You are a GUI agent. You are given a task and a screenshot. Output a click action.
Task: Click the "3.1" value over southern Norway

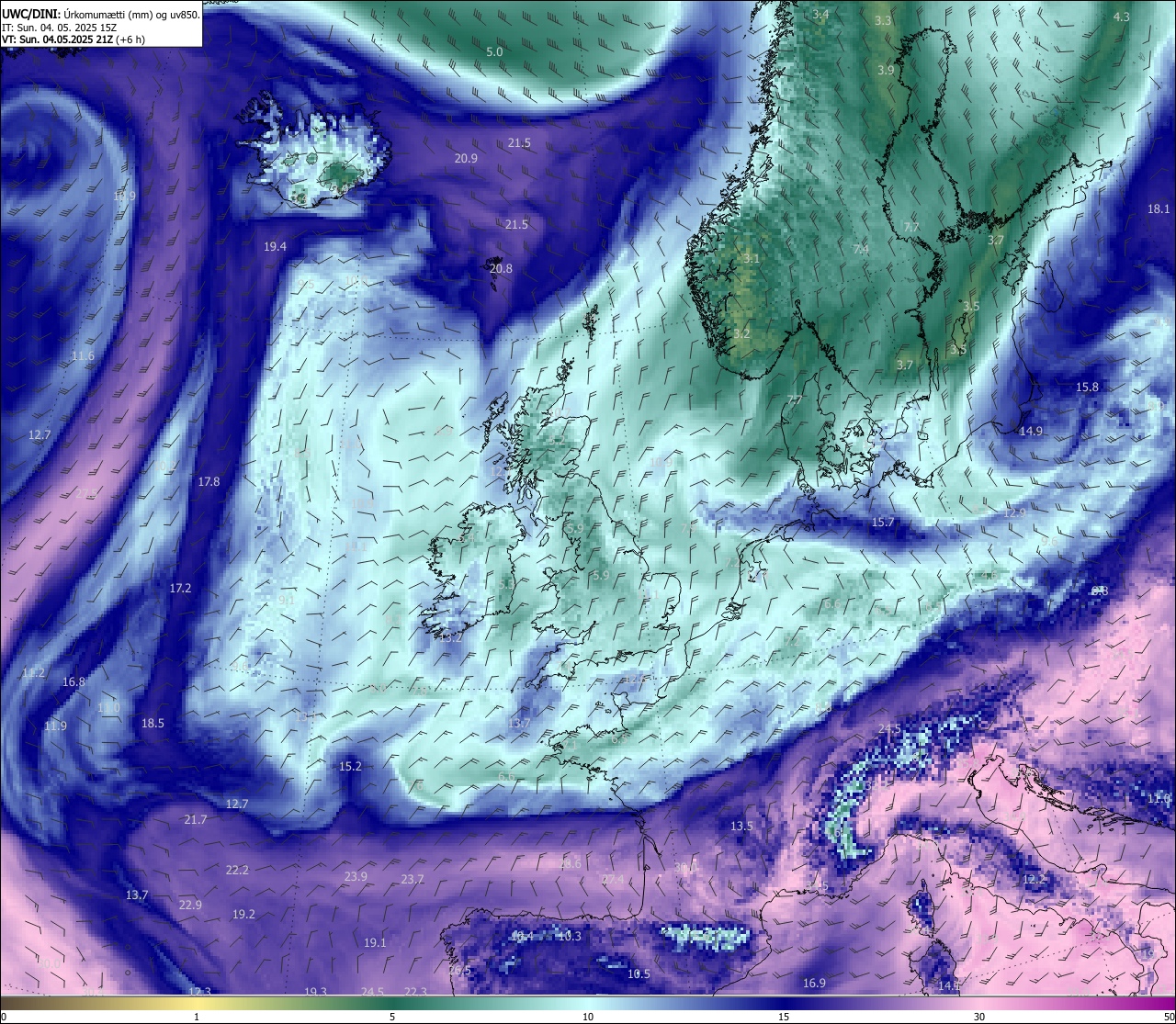(x=752, y=259)
